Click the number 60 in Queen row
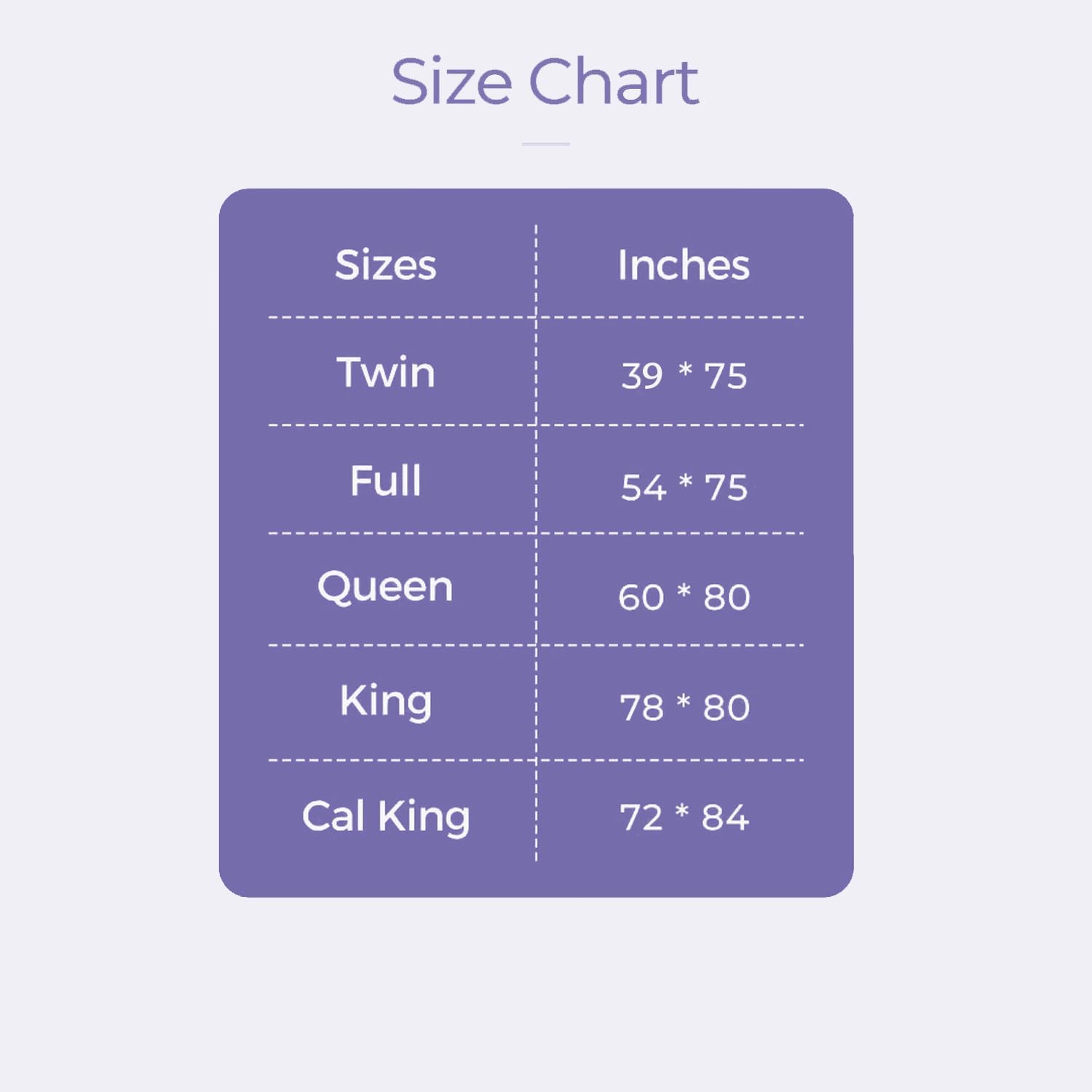The image size is (1092, 1092). (x=641, y=597)
